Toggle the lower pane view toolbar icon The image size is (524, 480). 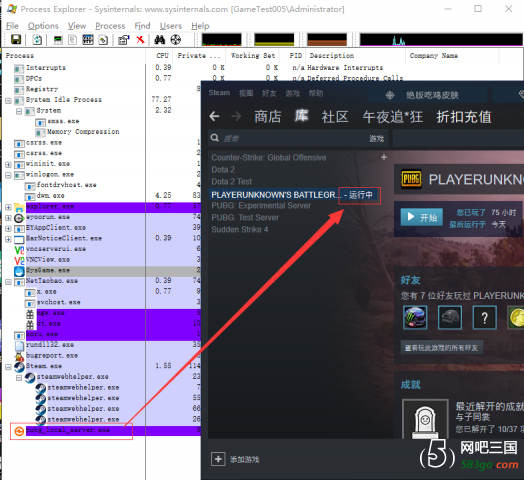point(88,40)
